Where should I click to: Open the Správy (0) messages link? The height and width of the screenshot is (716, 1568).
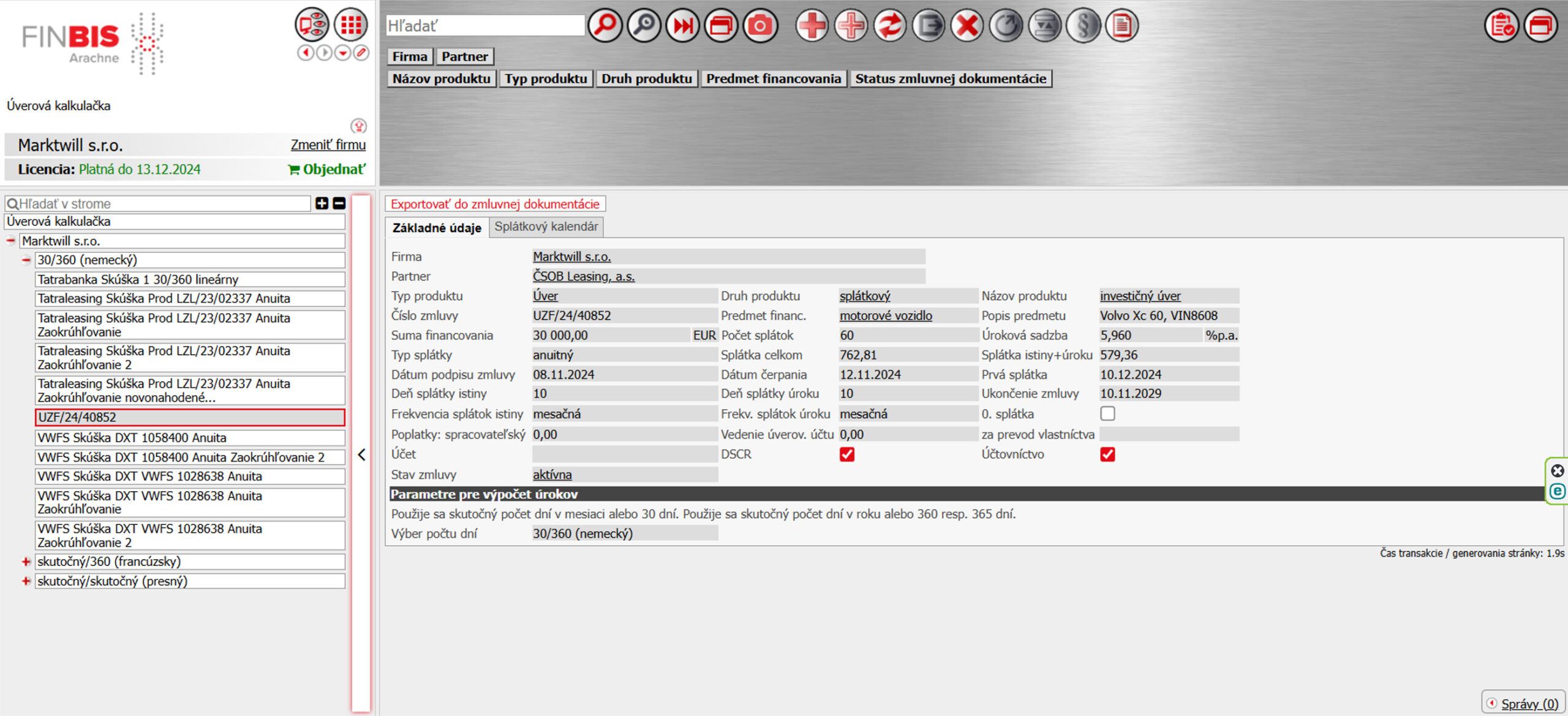click(x=1529, y=704)
